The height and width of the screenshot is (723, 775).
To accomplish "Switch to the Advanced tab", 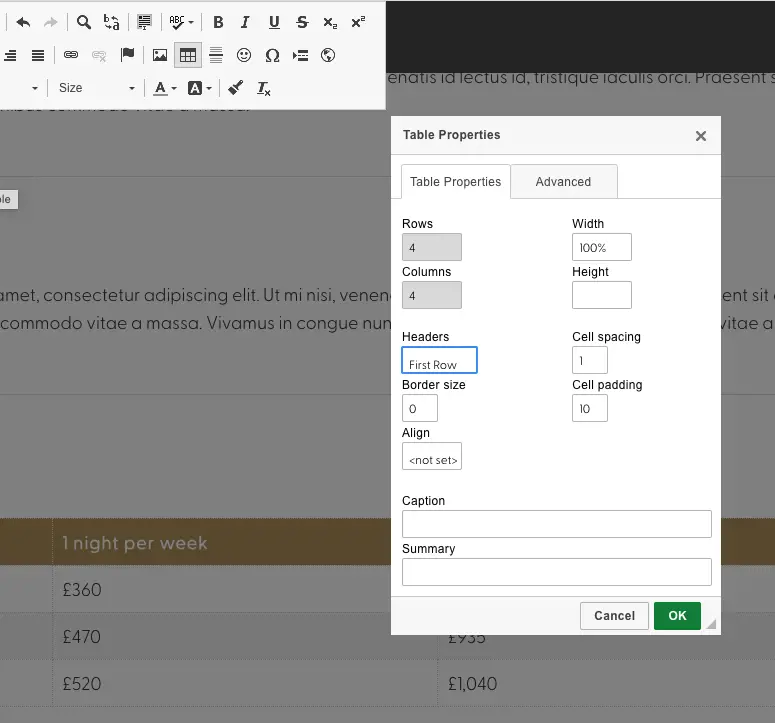I will pyautogui.click(x=563, y=182).
